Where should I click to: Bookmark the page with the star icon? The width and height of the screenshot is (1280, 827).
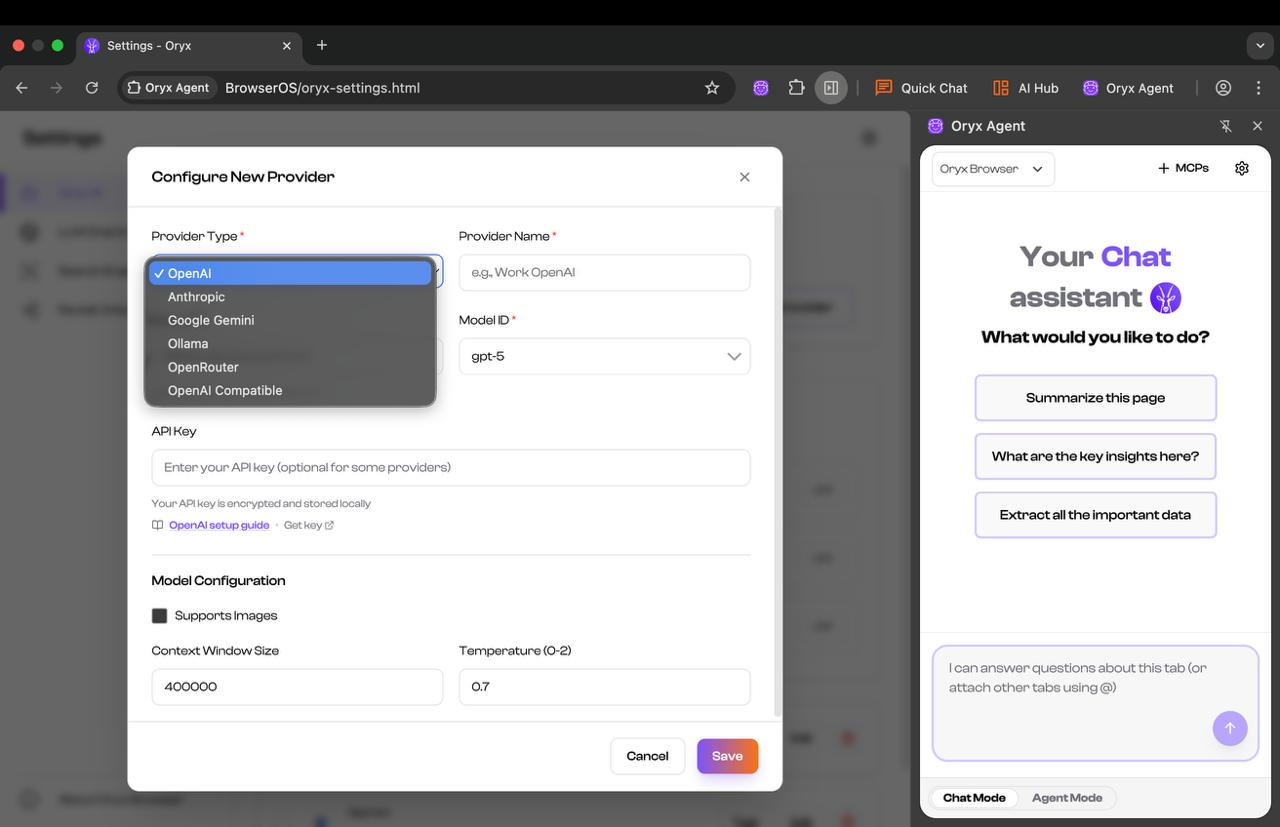pyautogui.click(x=711, y=88)
